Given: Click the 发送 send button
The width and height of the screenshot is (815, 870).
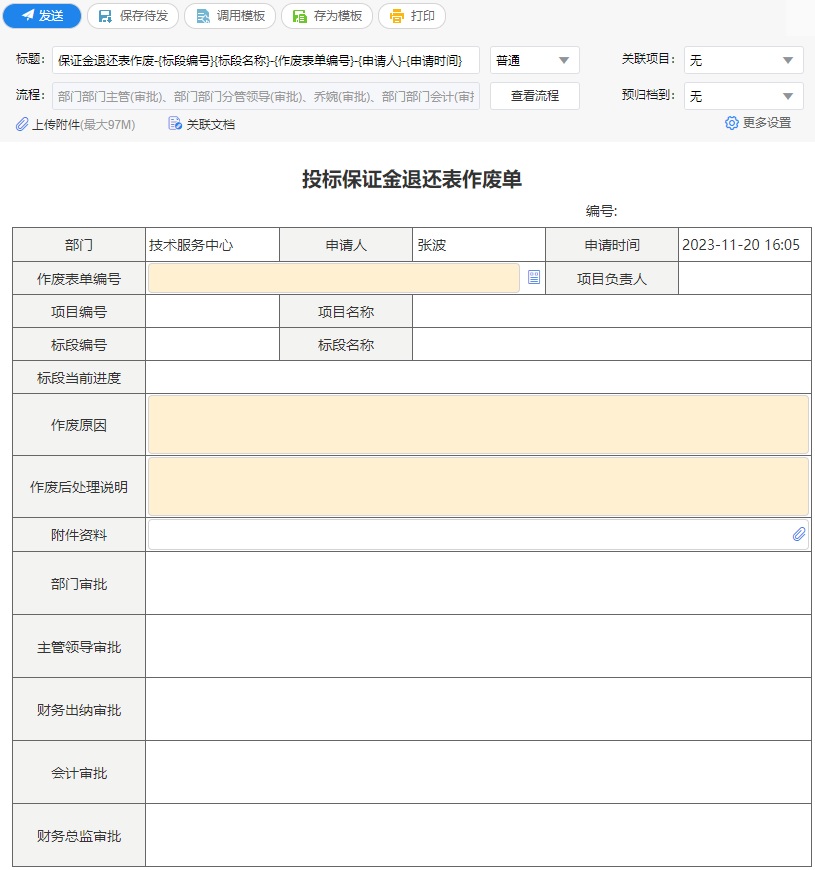Looking at the screenshot, I should pyautogui.click(x=42, y=16).
